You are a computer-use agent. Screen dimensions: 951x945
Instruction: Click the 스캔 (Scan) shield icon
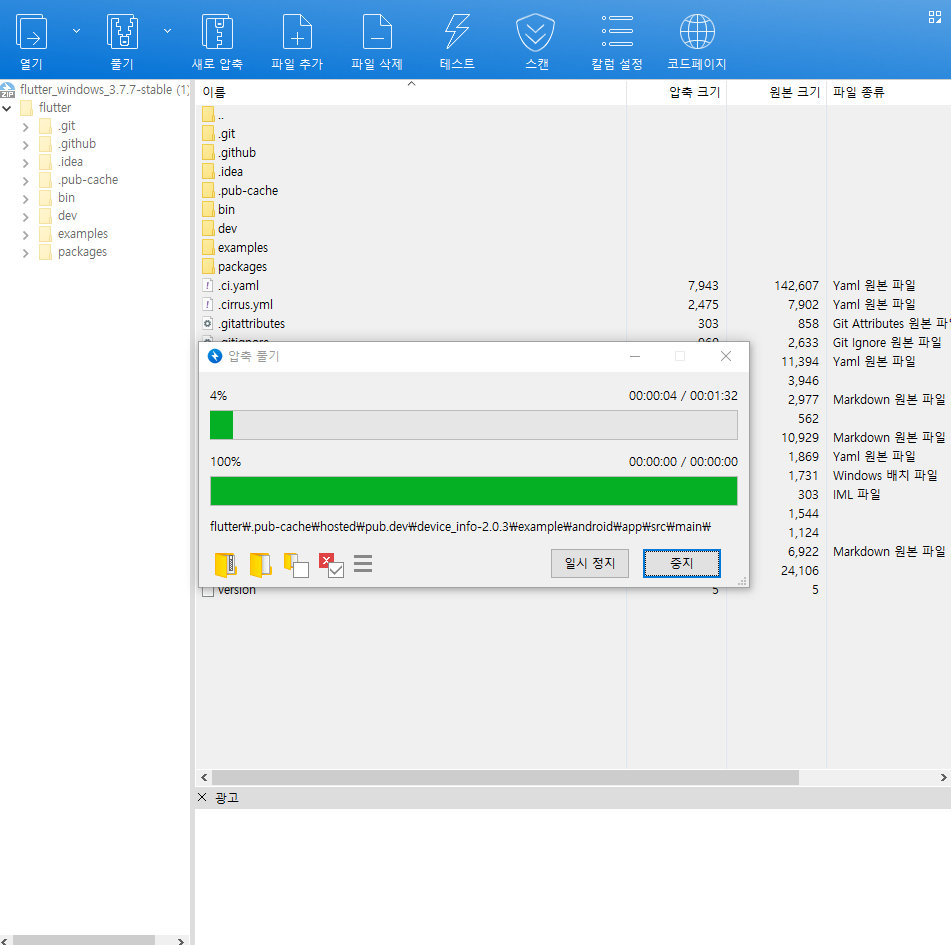[x=536, y=32]
